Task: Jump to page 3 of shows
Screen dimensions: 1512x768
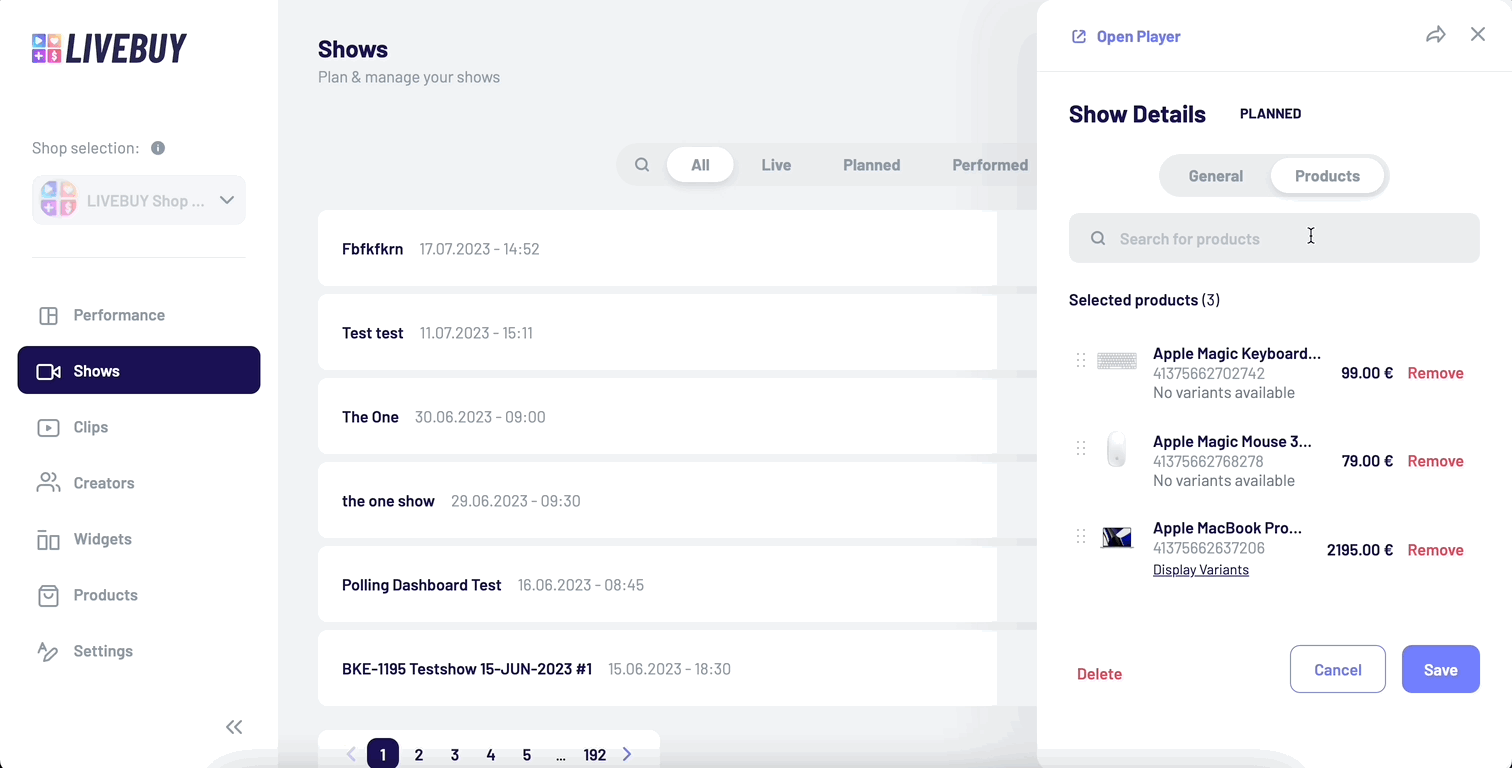Action: pyautogui.click(x=454, y=754)
